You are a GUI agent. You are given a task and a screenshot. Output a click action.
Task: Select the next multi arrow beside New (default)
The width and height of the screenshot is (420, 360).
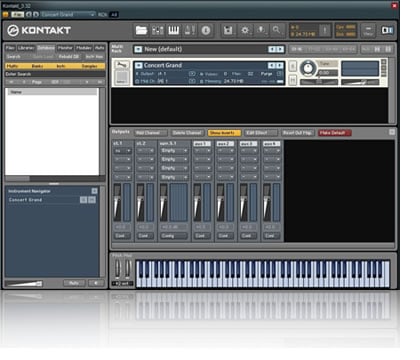(x=280, y=49)
